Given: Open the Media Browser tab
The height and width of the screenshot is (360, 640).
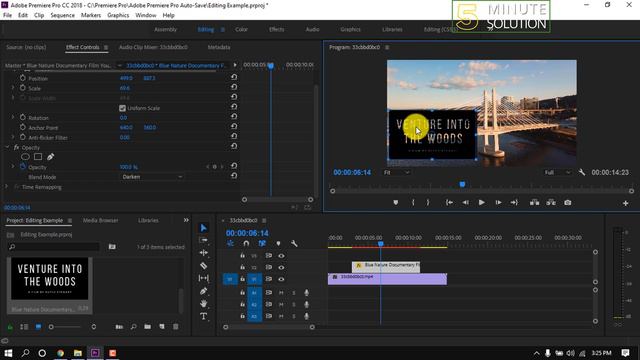Looking at the screenshot, I should (100, 220).
